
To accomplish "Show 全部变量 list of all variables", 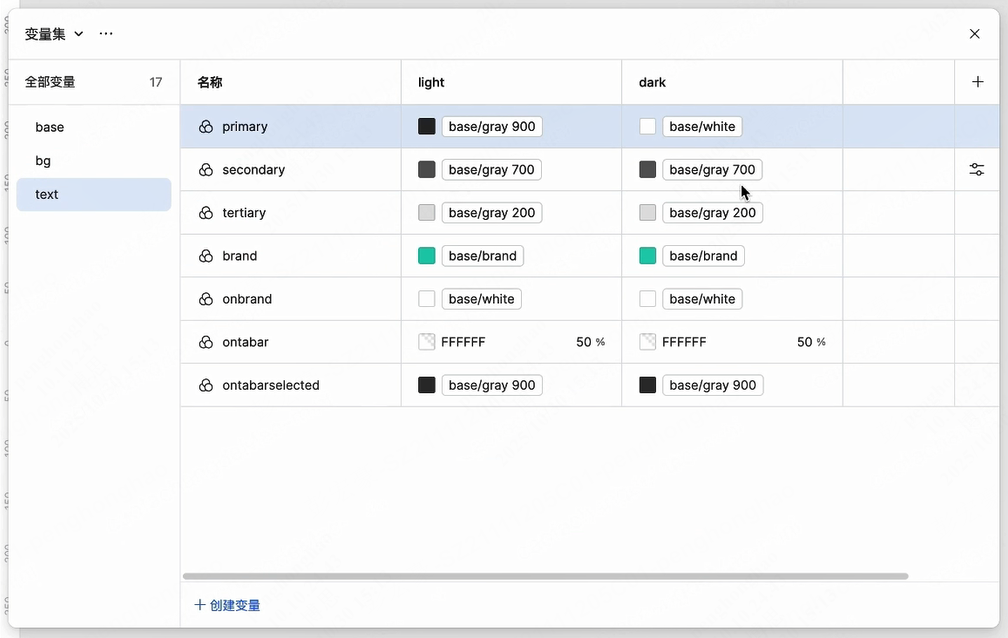I will [50, 82].
